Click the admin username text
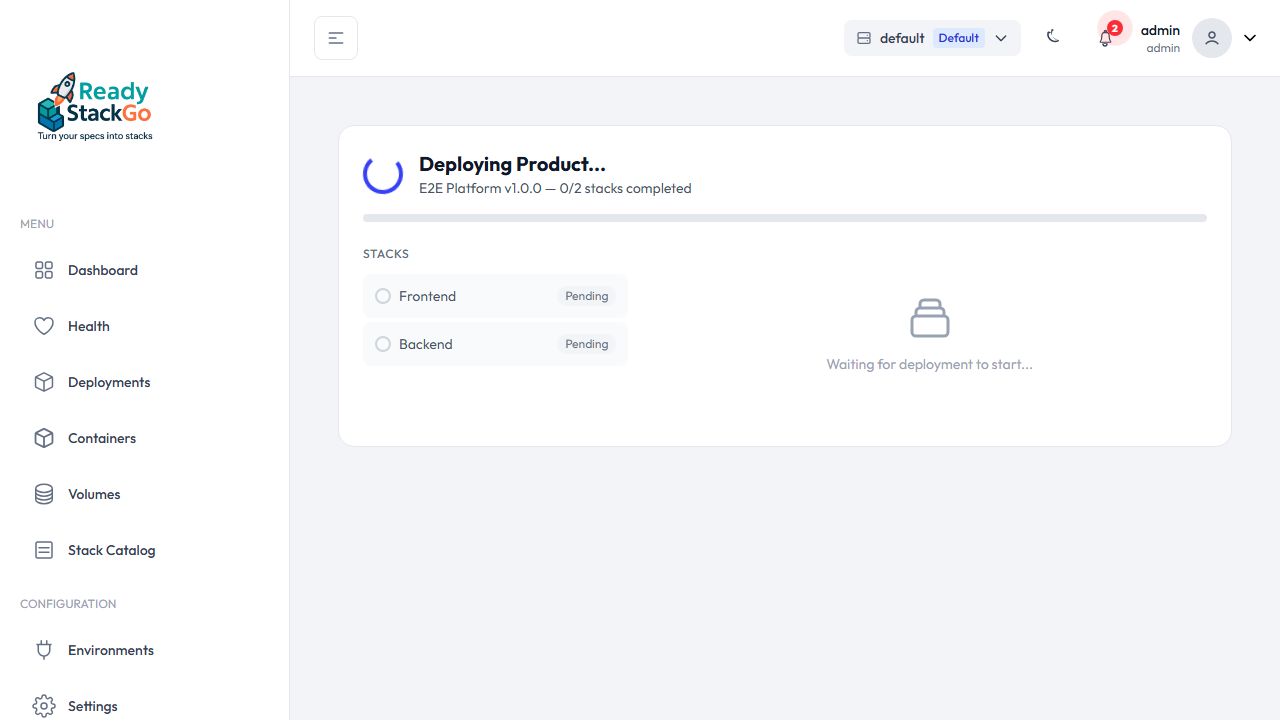Screen dimensions: 1280x720 pos(1160,30)
